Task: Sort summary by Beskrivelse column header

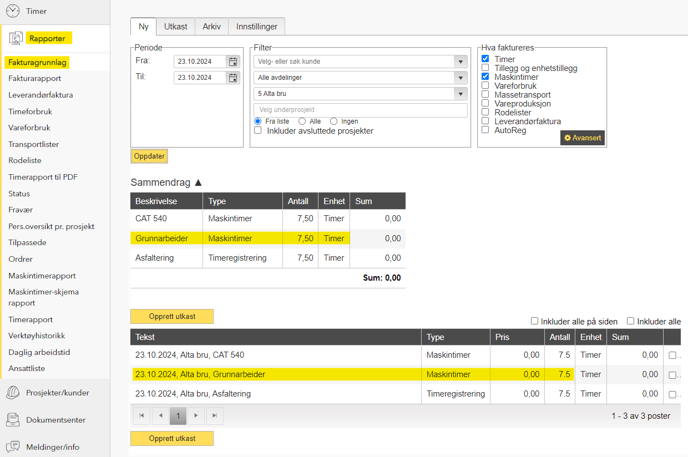Action: (x=166, y=201)
